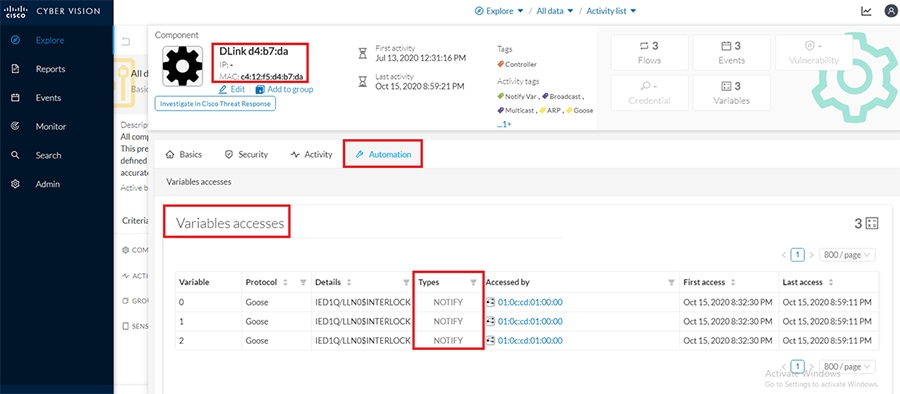900x394 pixels.
Task: Sort table by Details column arrows
Action: click(x=348, y=283)
